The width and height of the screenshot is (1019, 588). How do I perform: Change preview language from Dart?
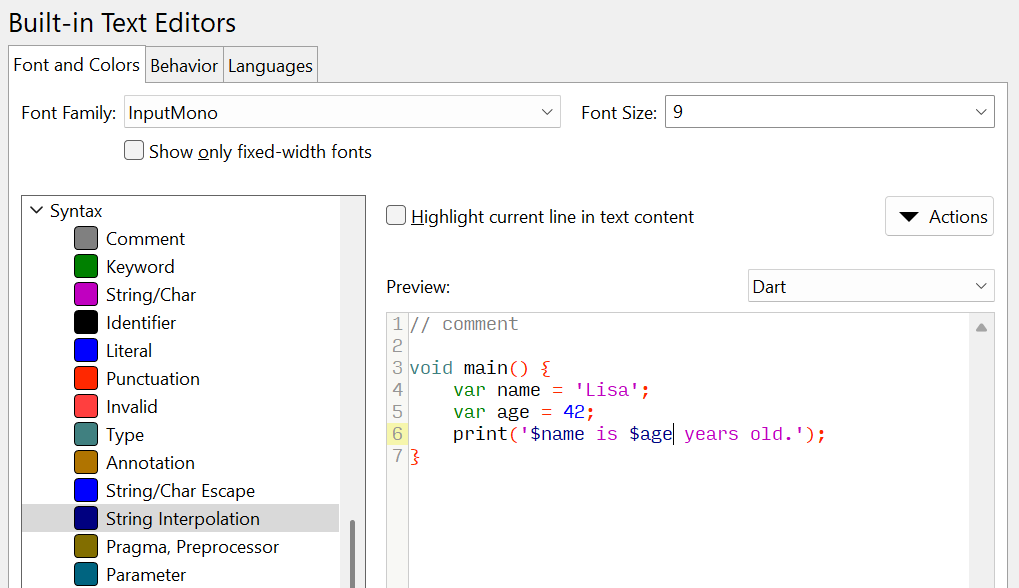(x=870, y=286)
